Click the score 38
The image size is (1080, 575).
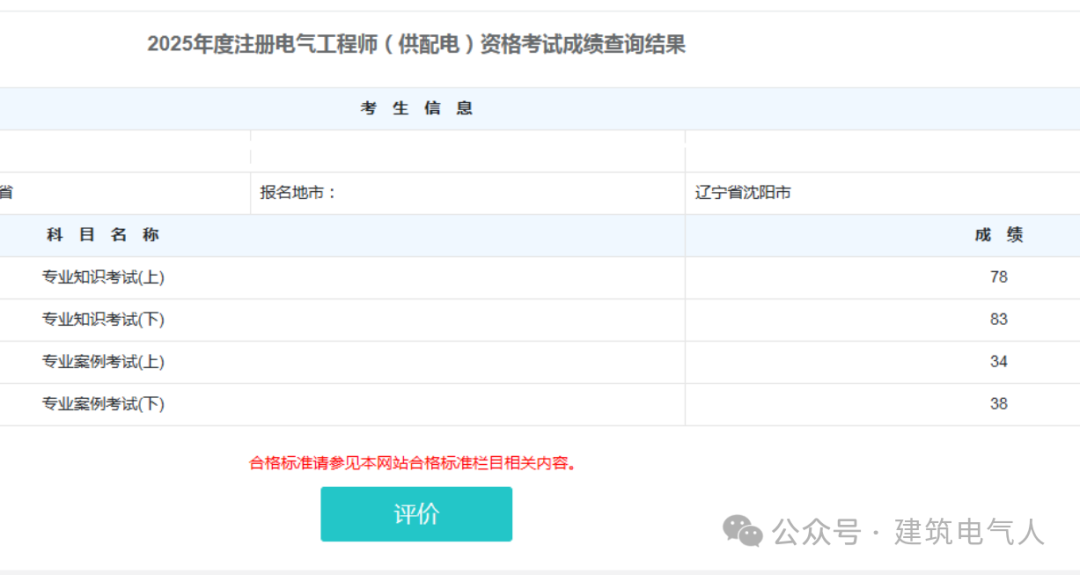coord(999,404)
